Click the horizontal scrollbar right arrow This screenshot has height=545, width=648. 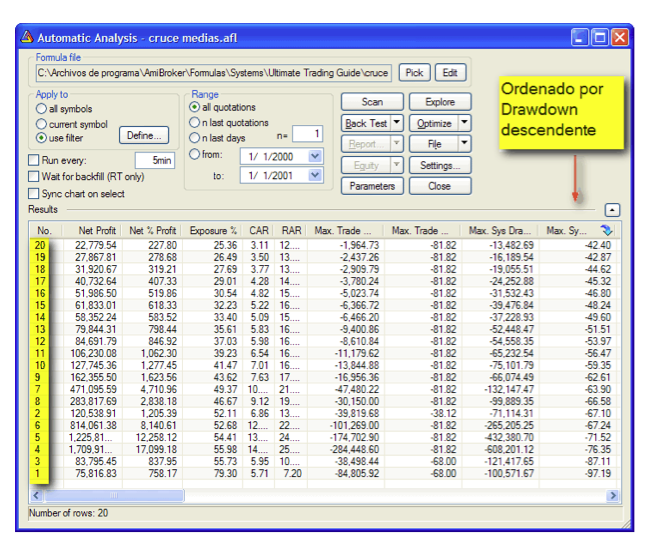pyautogui.click(x=612, y=495)
